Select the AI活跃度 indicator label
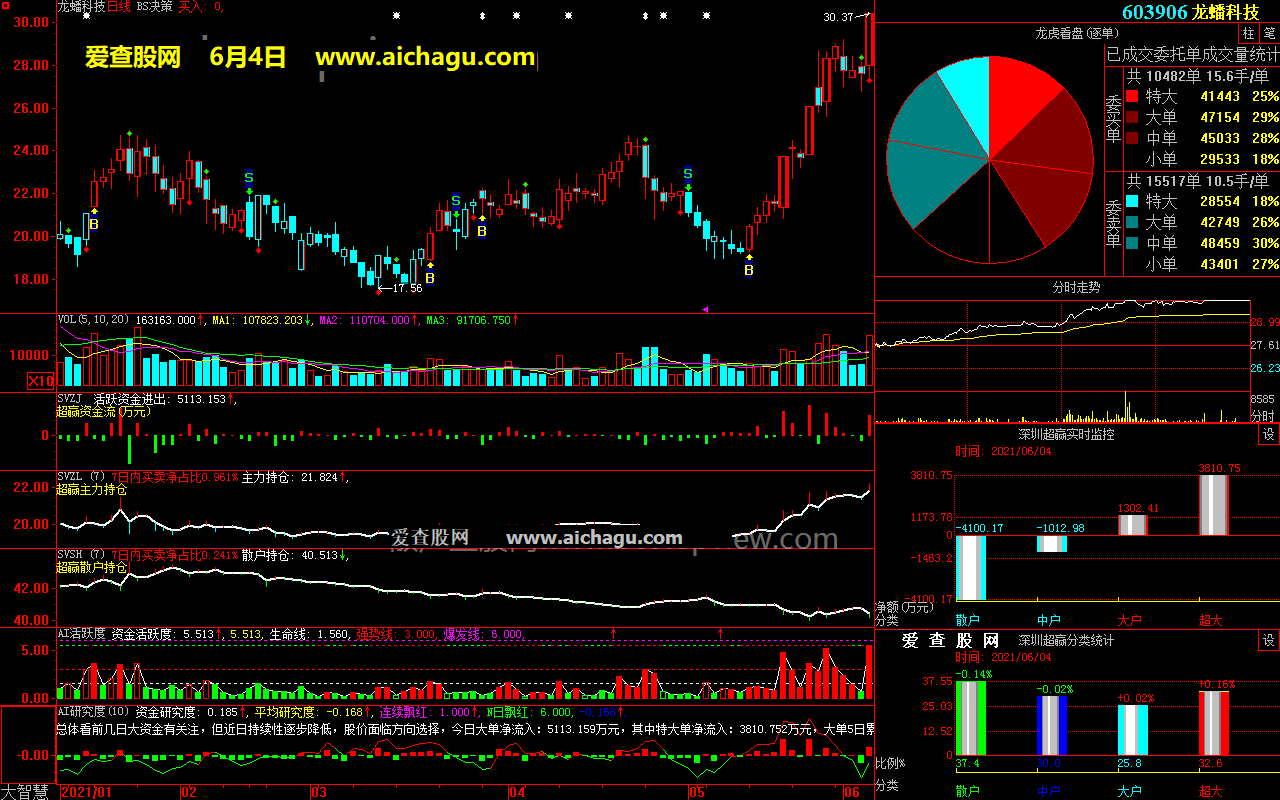Image resolution: width=1280 pixels, height=800 pixels. click(x=81, y=633)
